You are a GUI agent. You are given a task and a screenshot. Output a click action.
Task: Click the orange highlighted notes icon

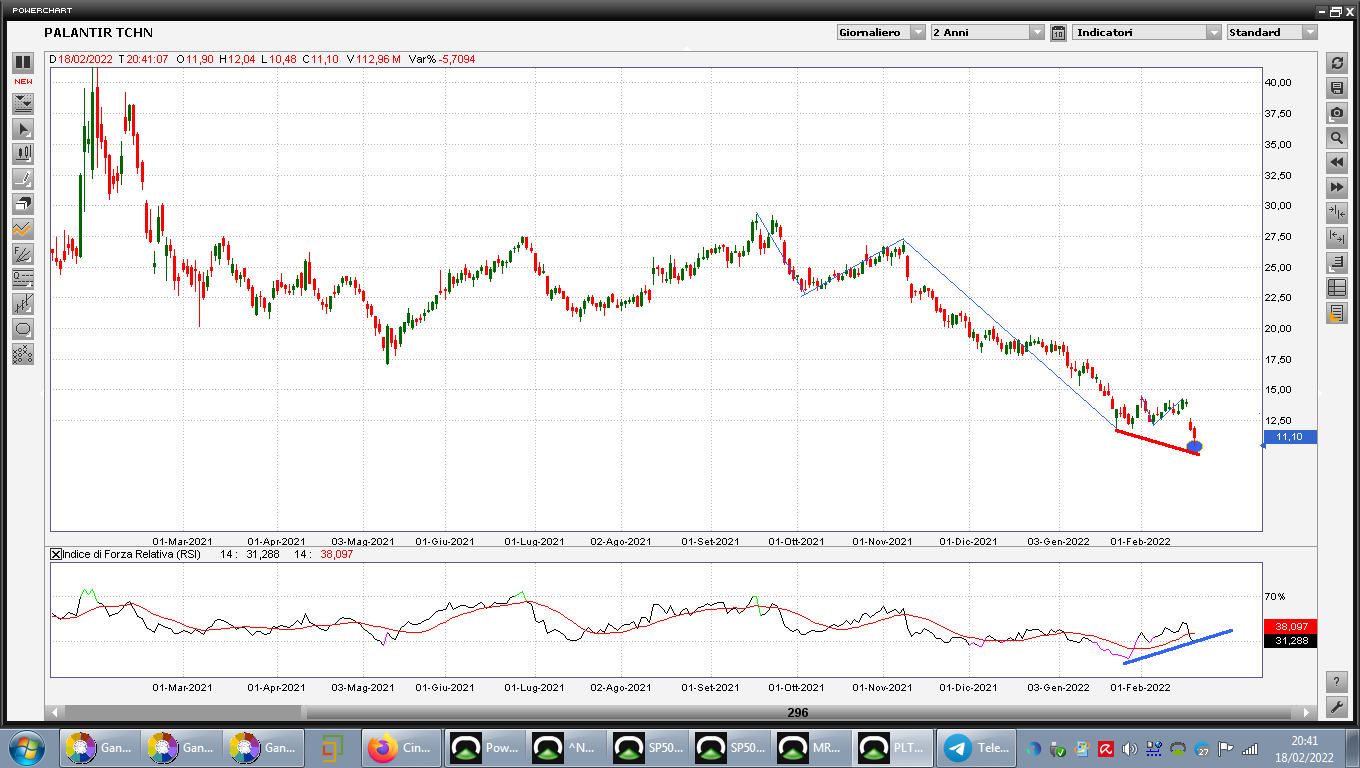pyautogui.click(x=1337, y=313)
